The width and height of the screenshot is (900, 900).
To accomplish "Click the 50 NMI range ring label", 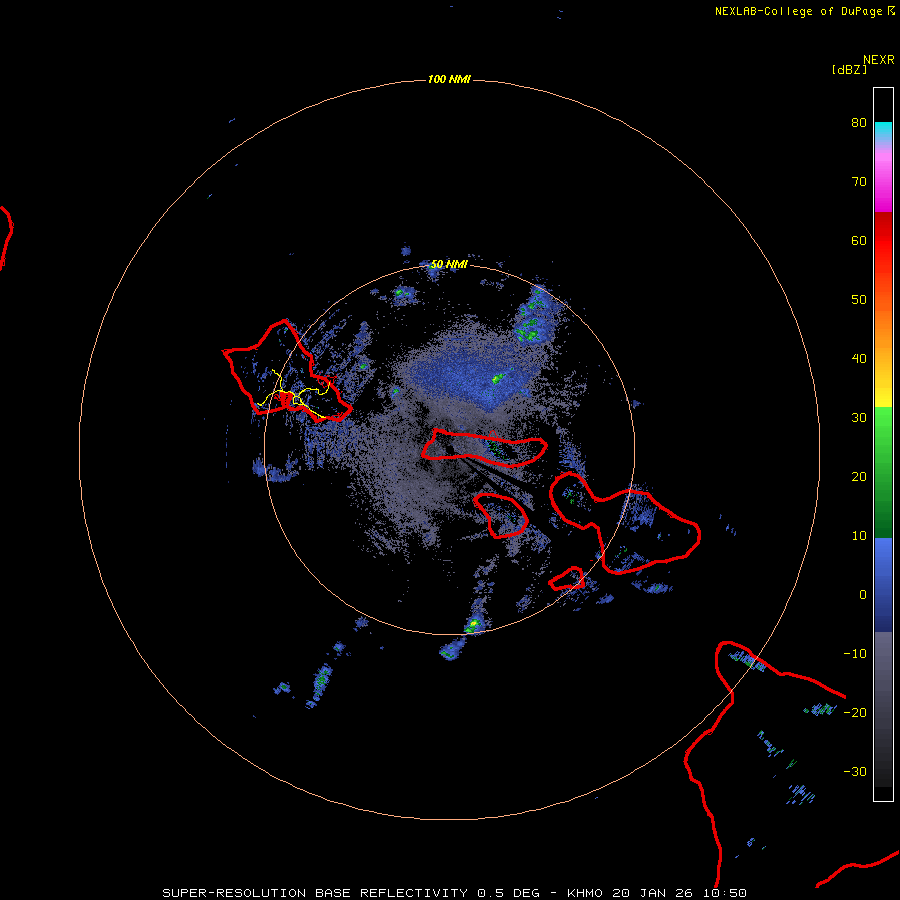I will [x=449, y=264].
